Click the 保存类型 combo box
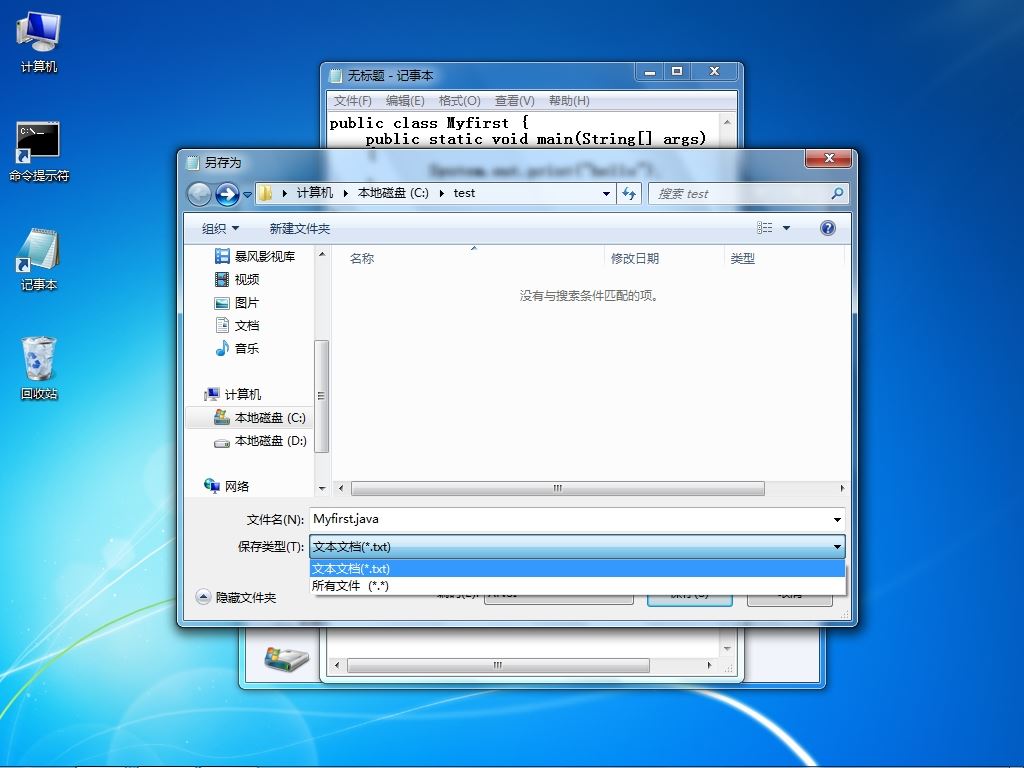 [577, 547]
